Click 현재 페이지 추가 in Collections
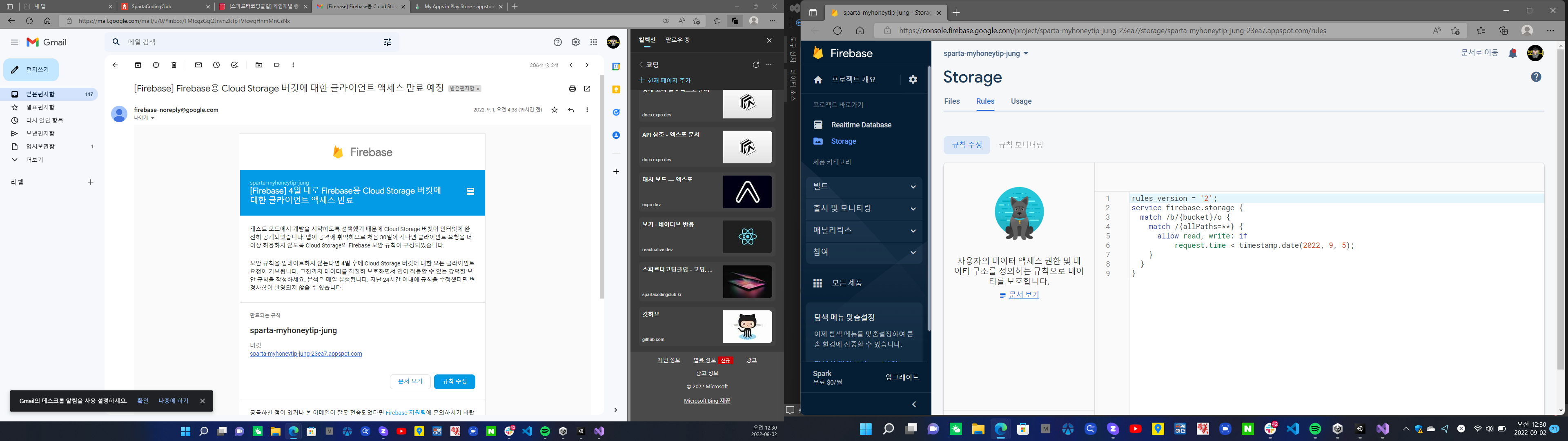This screenshot has height=441, width=1568. (665, 80)
